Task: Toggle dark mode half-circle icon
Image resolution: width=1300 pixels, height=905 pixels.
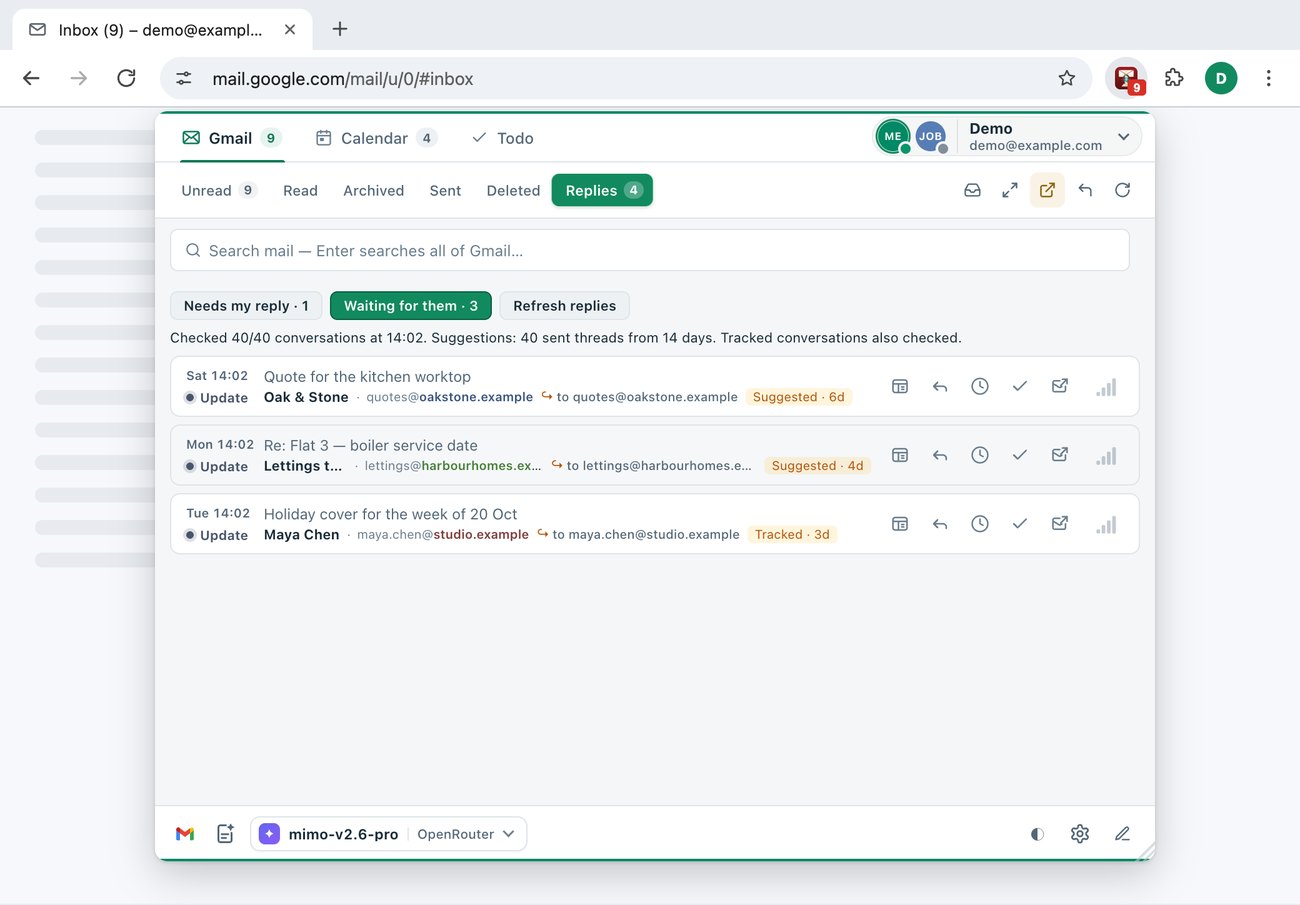Action: coord(1038,834)
